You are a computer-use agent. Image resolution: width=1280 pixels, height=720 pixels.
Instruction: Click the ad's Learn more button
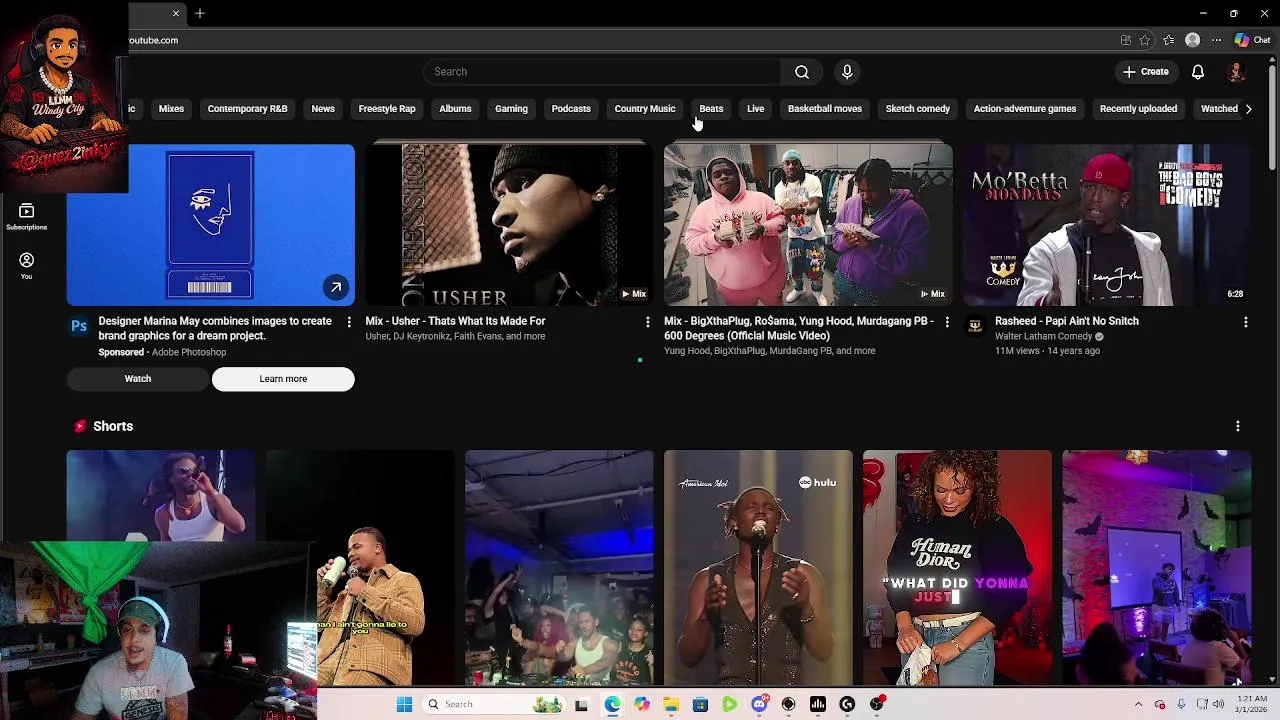[283, 379]
